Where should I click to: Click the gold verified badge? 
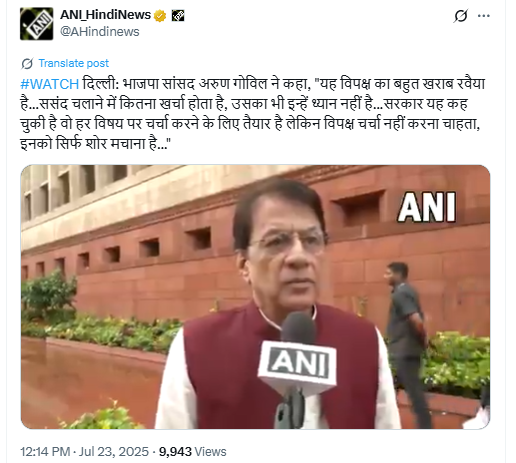[x=160, y=16]
